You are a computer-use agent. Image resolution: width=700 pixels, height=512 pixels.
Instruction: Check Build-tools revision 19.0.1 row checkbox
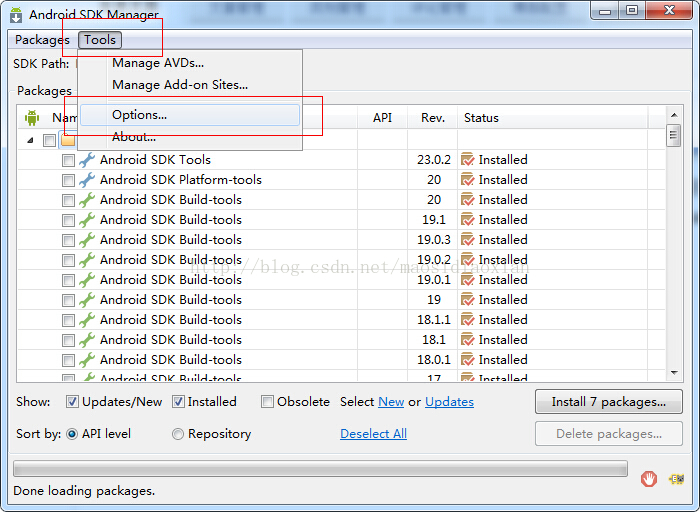(x=68, y=280)
